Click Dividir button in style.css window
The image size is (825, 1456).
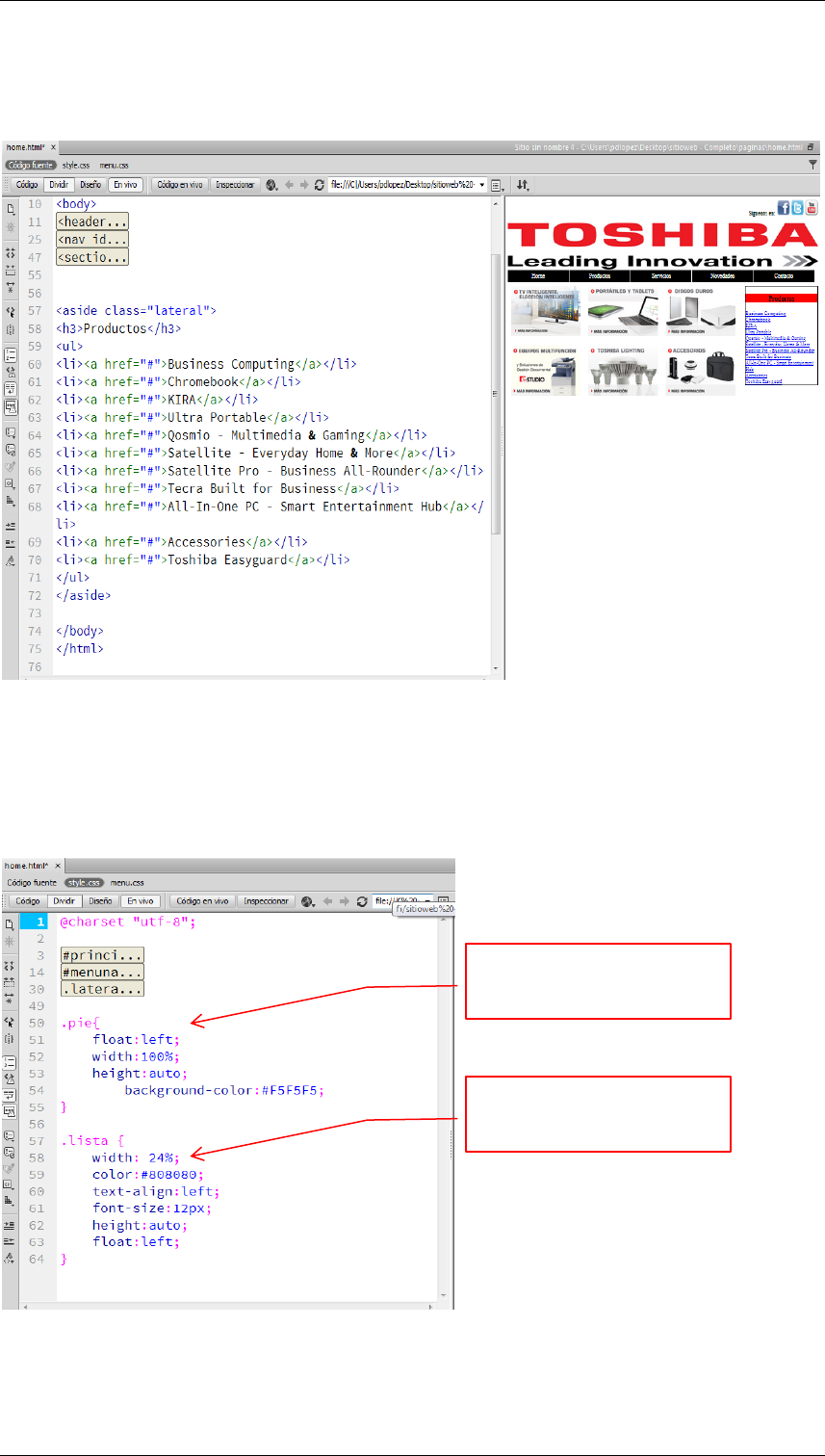66,901
